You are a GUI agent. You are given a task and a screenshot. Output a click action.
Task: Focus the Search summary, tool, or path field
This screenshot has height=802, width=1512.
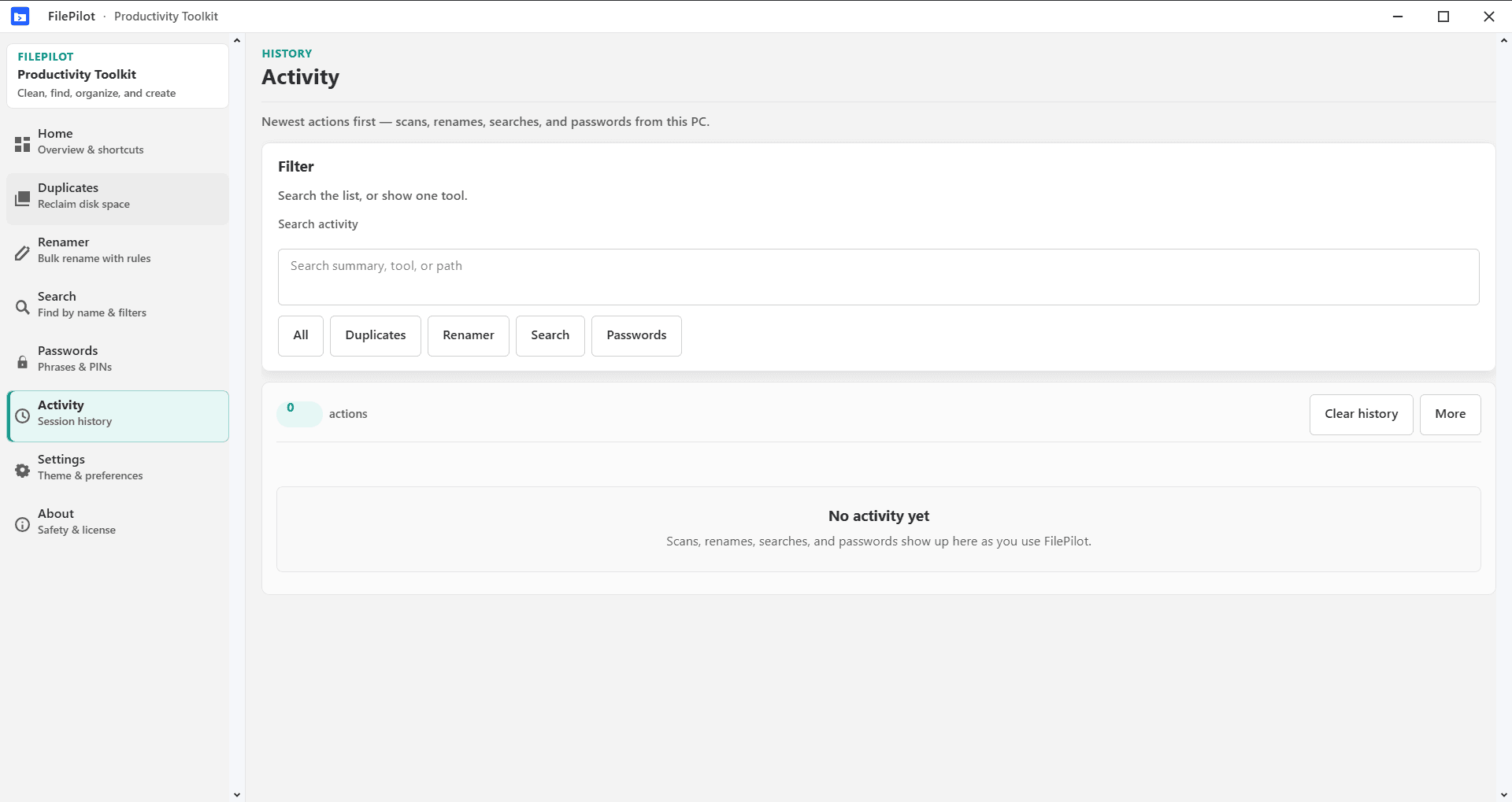coord(878,277)
